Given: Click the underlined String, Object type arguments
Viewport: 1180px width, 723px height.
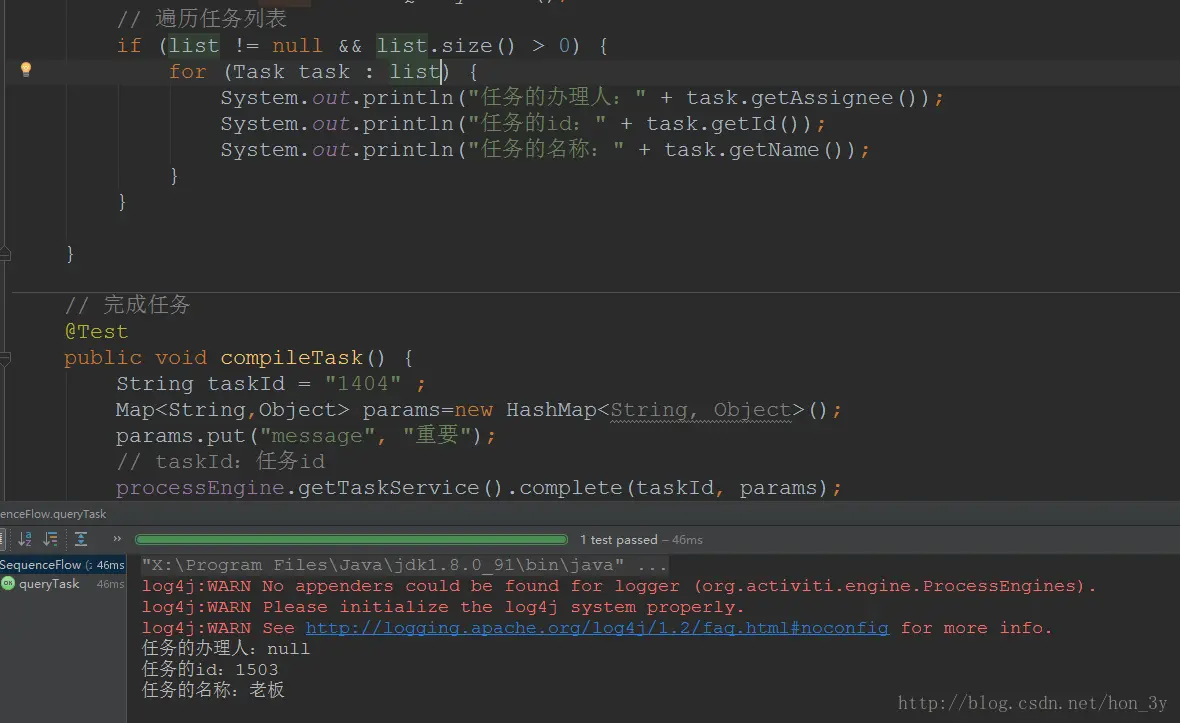Looking at the screenshot, I should tap(701, 410).
